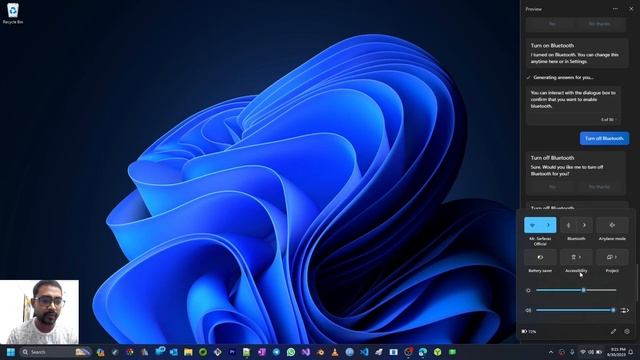Click the "5 of 30" response counter

tap(607, 120)
